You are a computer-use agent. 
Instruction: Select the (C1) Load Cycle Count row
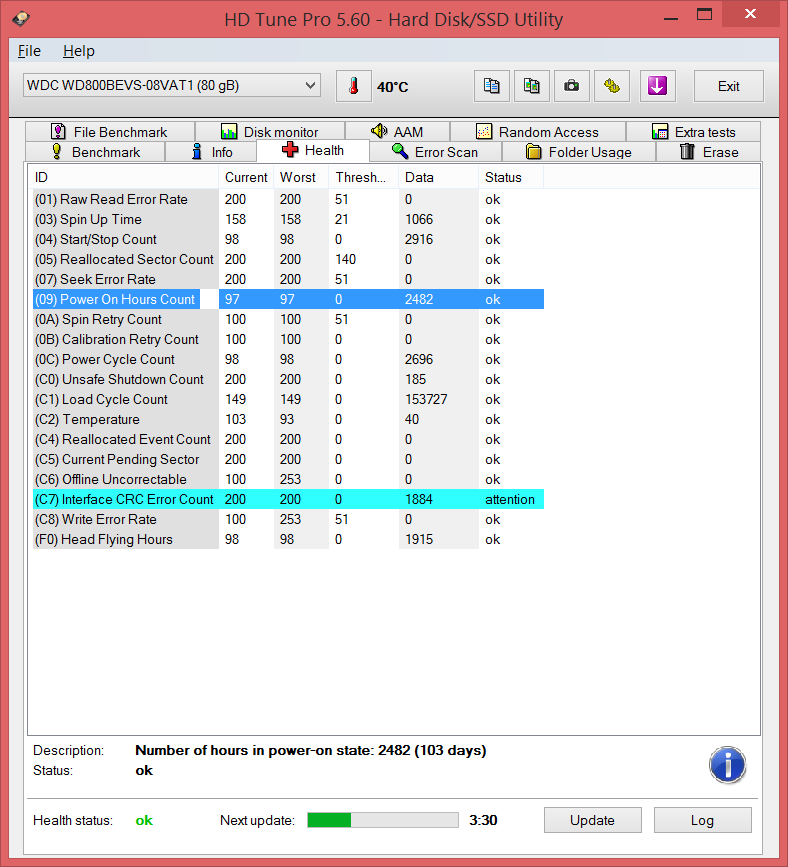tap(288, 399)
